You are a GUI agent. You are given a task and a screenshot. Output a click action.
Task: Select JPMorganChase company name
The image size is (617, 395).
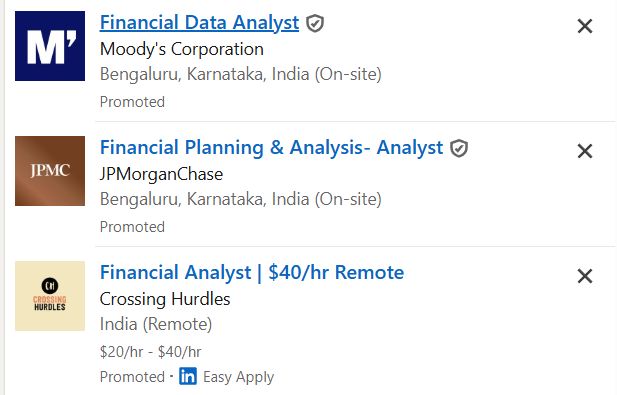coord(161,174)
